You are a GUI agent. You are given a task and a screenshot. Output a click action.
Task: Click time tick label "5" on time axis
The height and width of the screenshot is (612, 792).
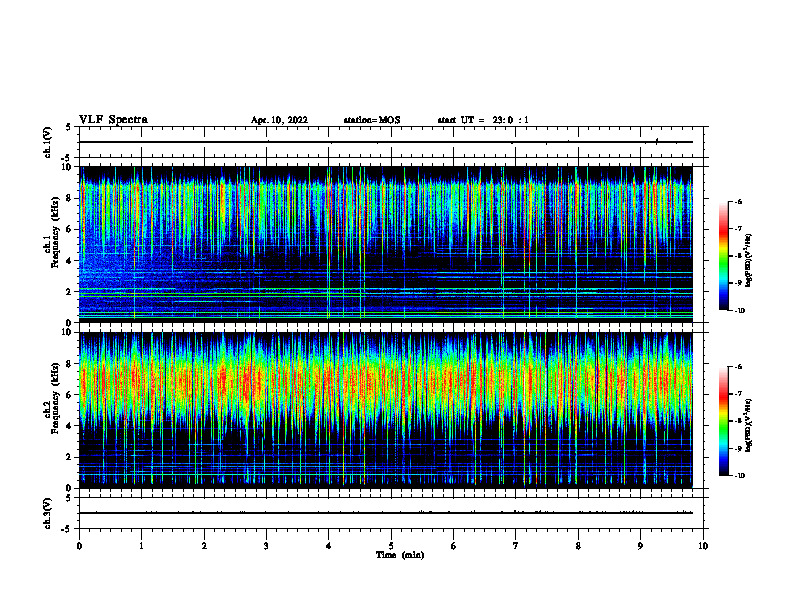pyautogui.click(x=391, y=546)
